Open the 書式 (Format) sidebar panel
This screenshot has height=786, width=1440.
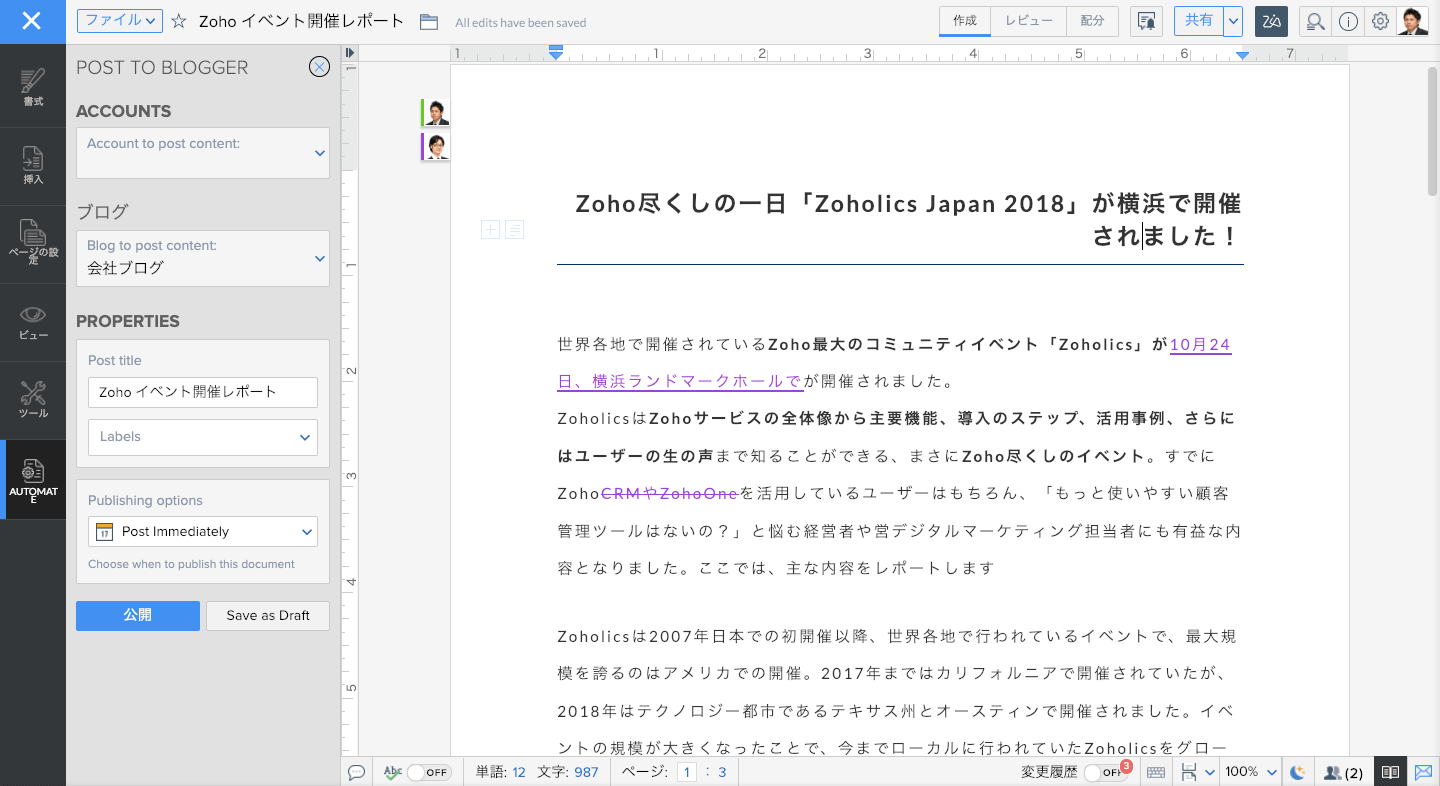[33, 88]
